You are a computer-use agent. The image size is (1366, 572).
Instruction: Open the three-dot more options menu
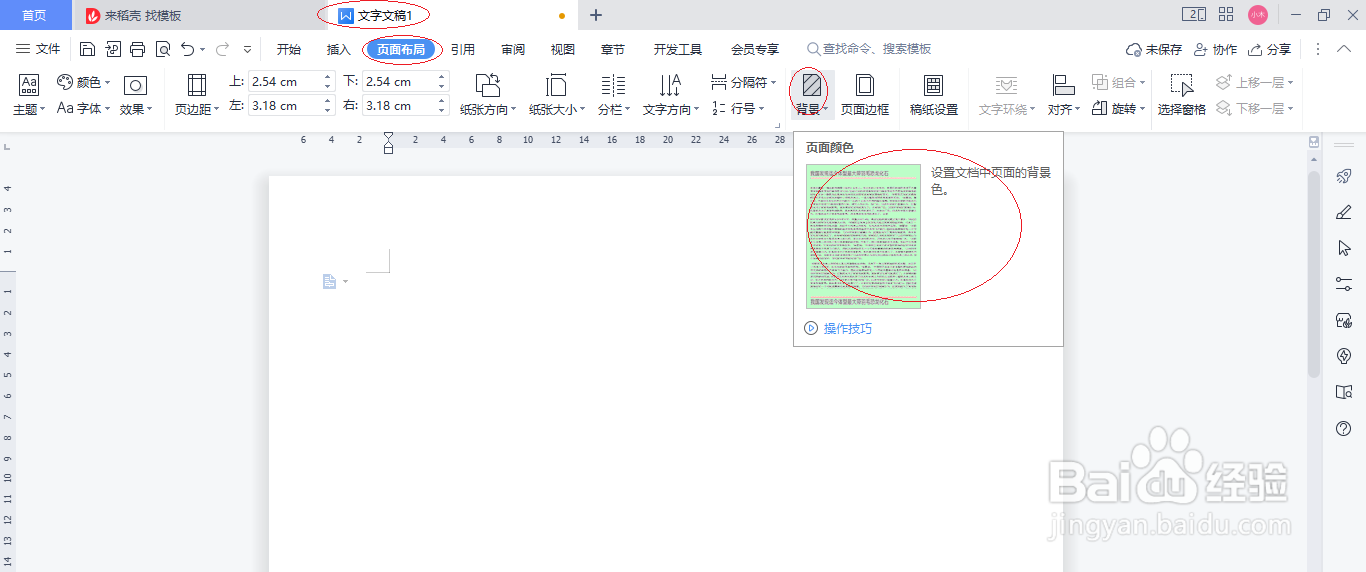1317,49
